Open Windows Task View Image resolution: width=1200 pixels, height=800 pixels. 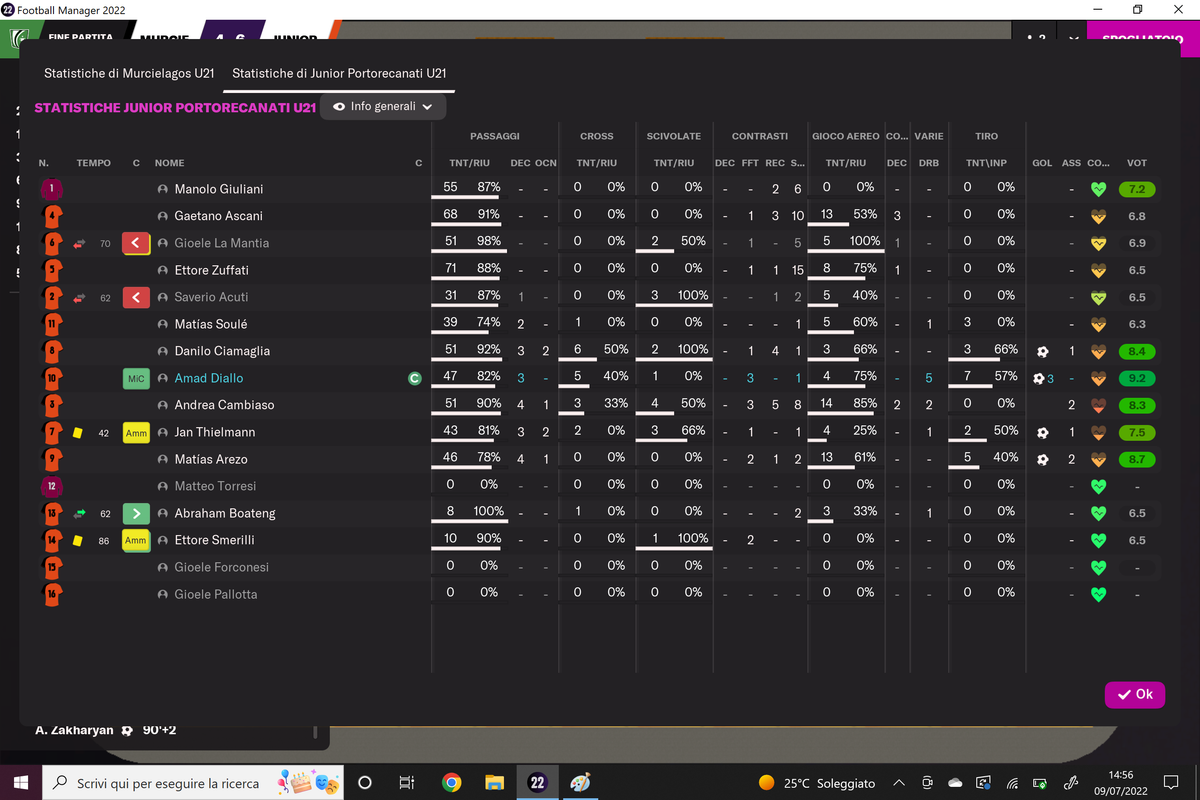406,783
